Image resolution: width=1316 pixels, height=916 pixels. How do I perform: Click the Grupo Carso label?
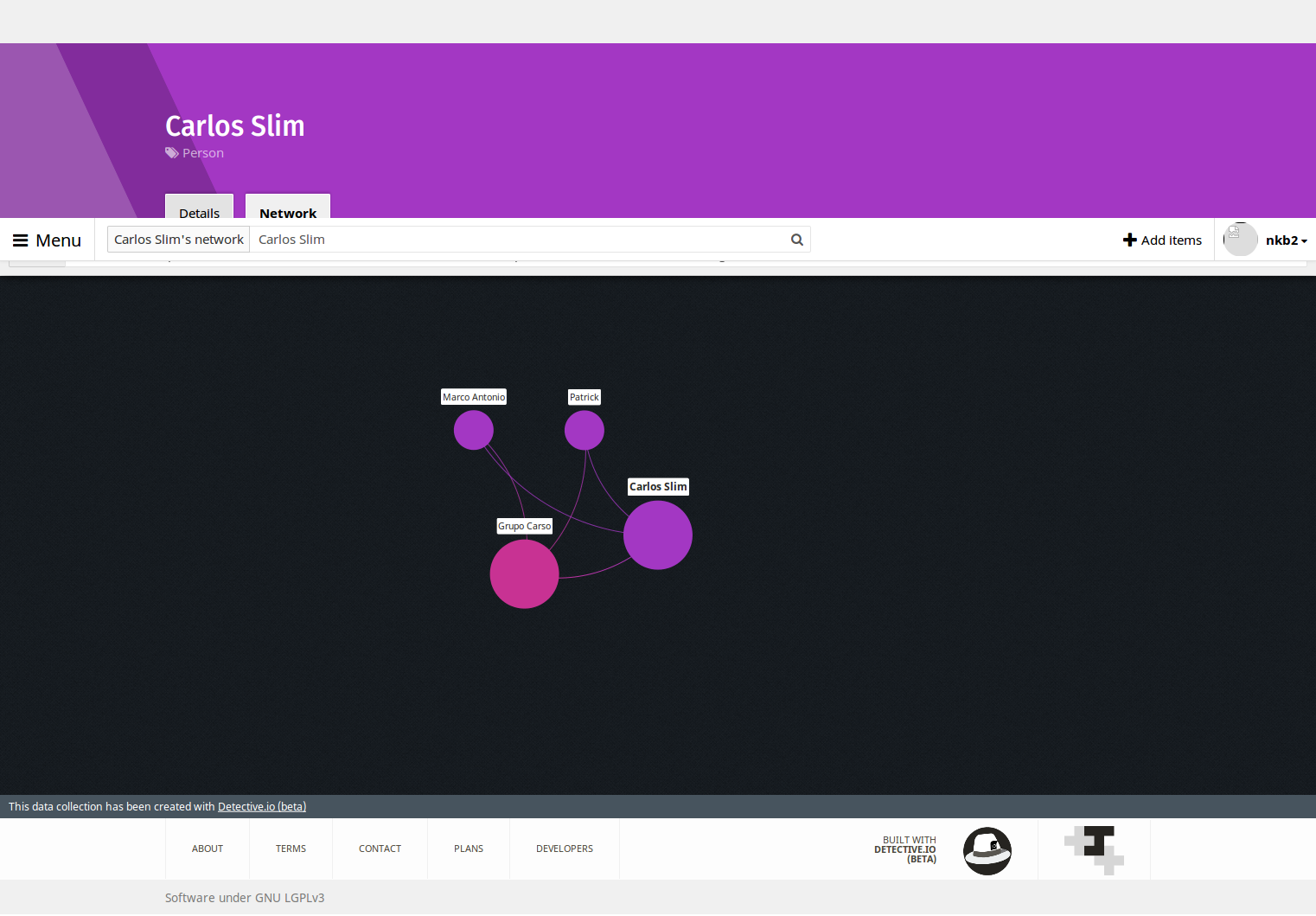point(524,526)
